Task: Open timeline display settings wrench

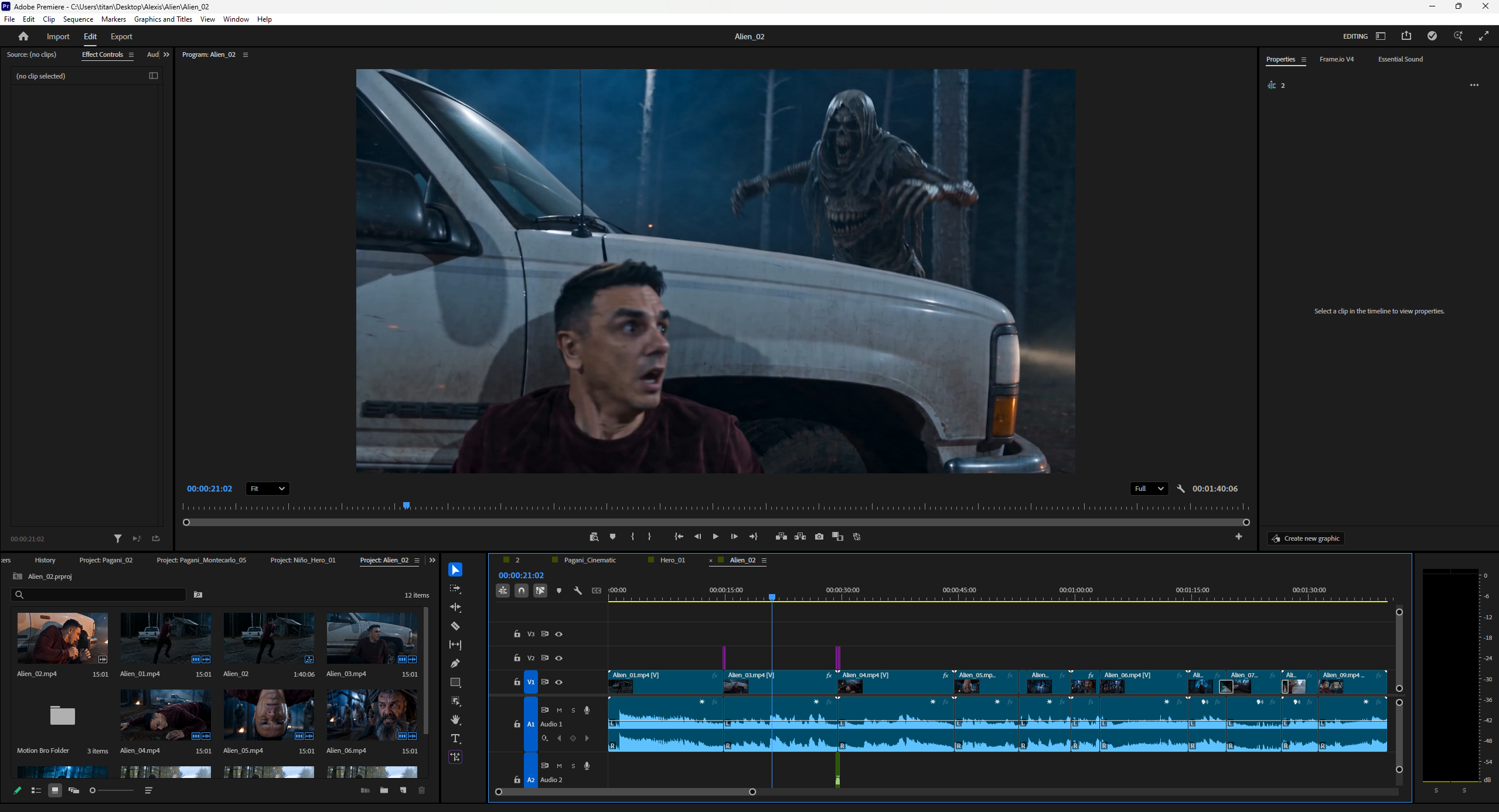Action: click(x=578, y=591)
